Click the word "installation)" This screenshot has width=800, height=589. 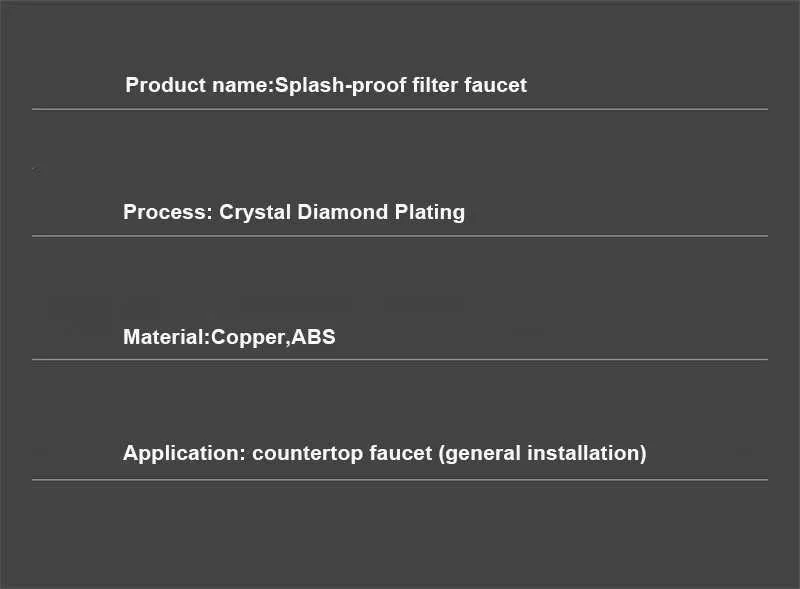586,453
